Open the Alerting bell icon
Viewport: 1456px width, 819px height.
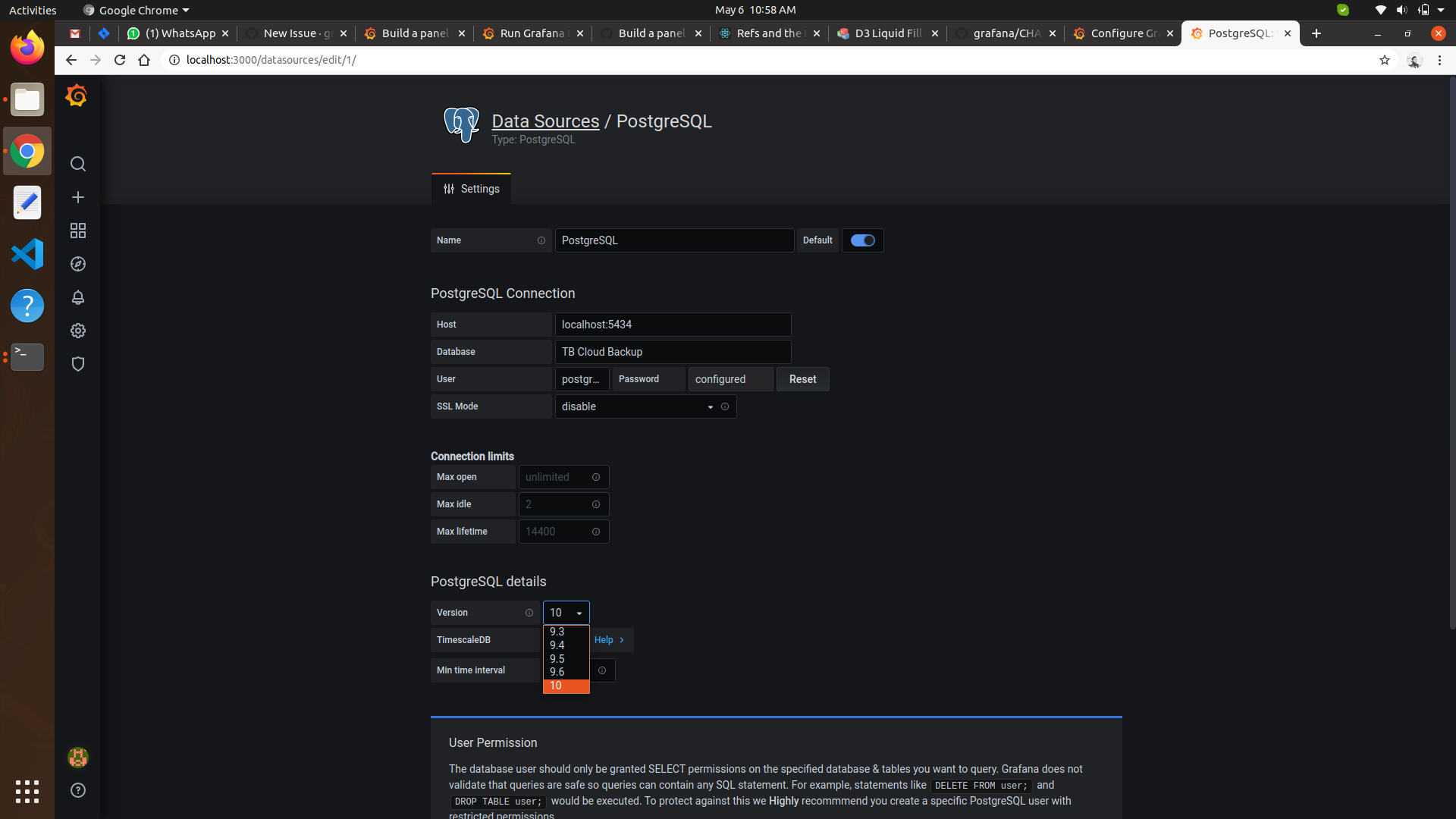tap(77, 297)
